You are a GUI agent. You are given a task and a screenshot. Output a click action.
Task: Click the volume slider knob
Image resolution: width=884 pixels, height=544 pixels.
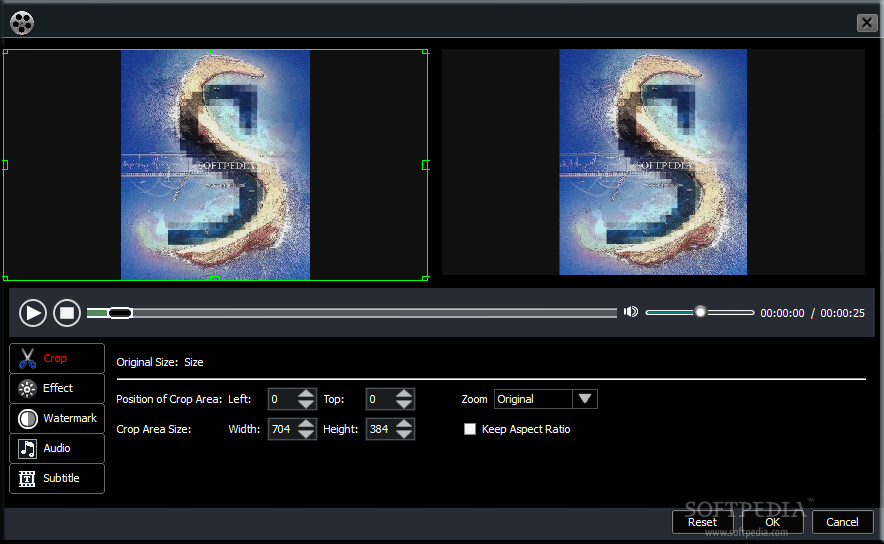tap(700, 312)
